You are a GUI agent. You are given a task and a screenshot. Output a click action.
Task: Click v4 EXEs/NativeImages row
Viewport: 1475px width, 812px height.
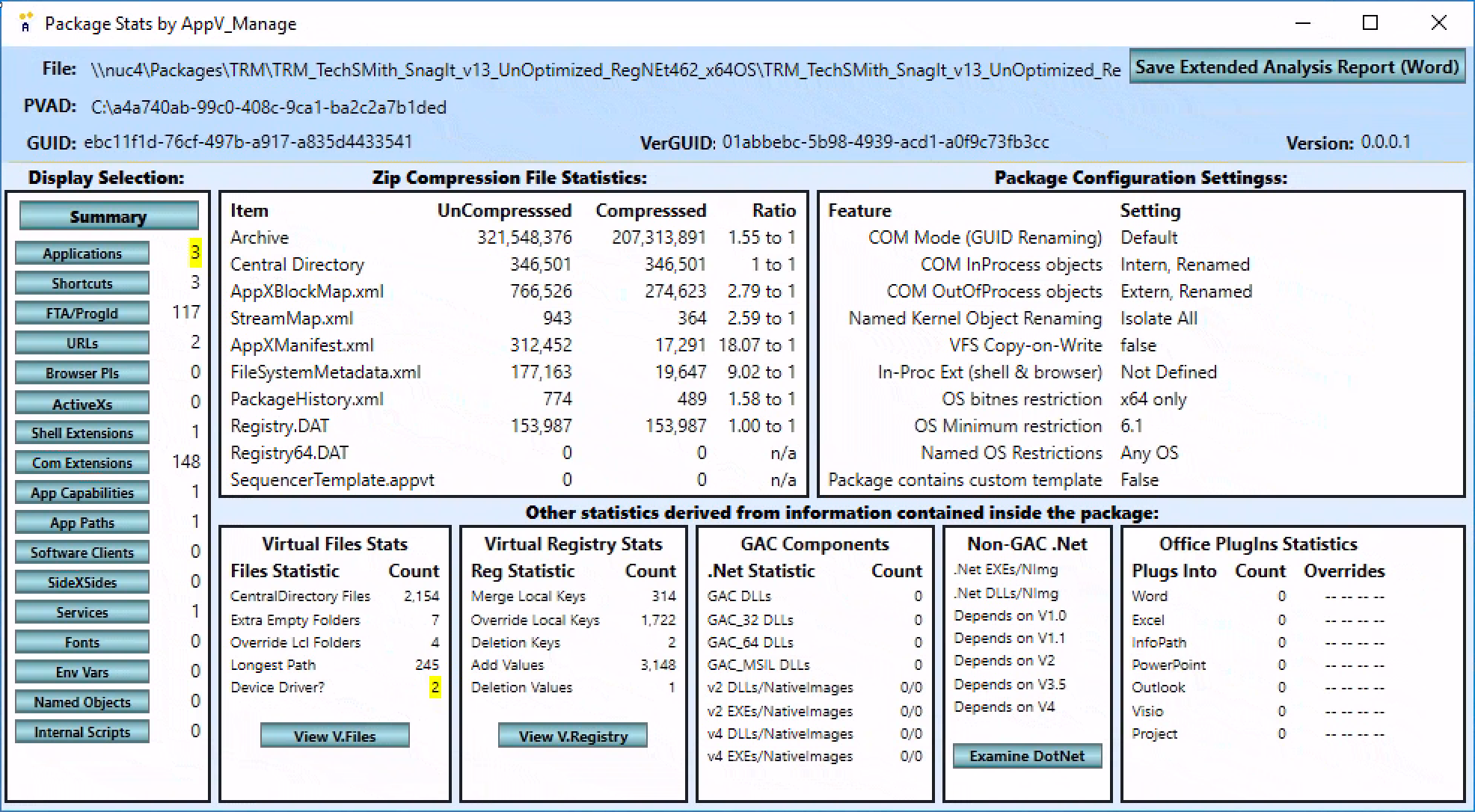pyautogui.click(x=815, y=756)
